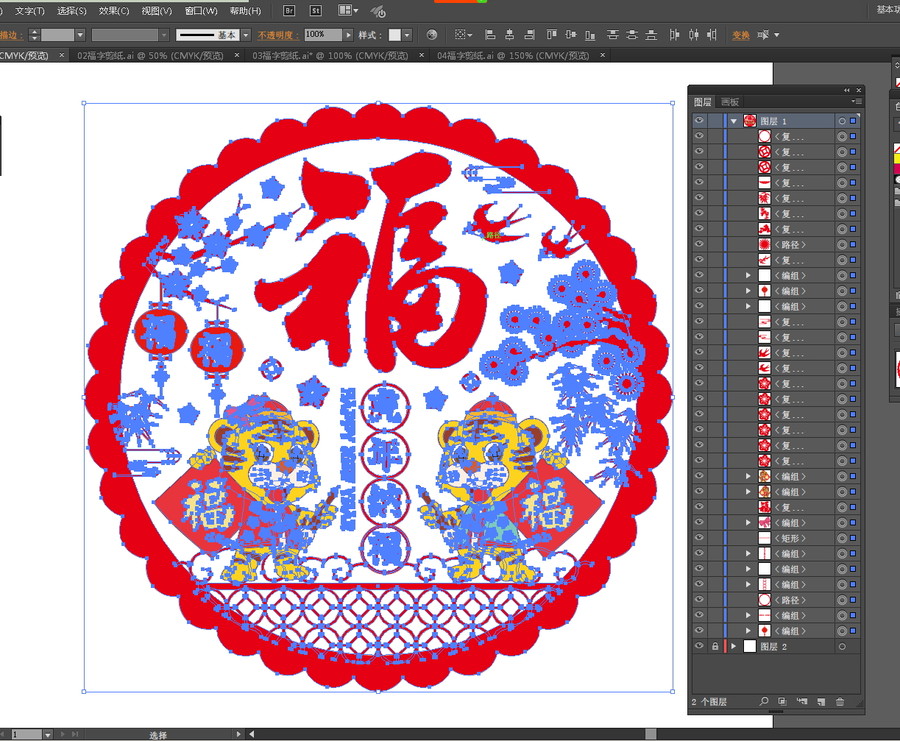Click vertical align bottom icon
The image size is (900, 741).
pyautogui.click(x=590, y=35)
